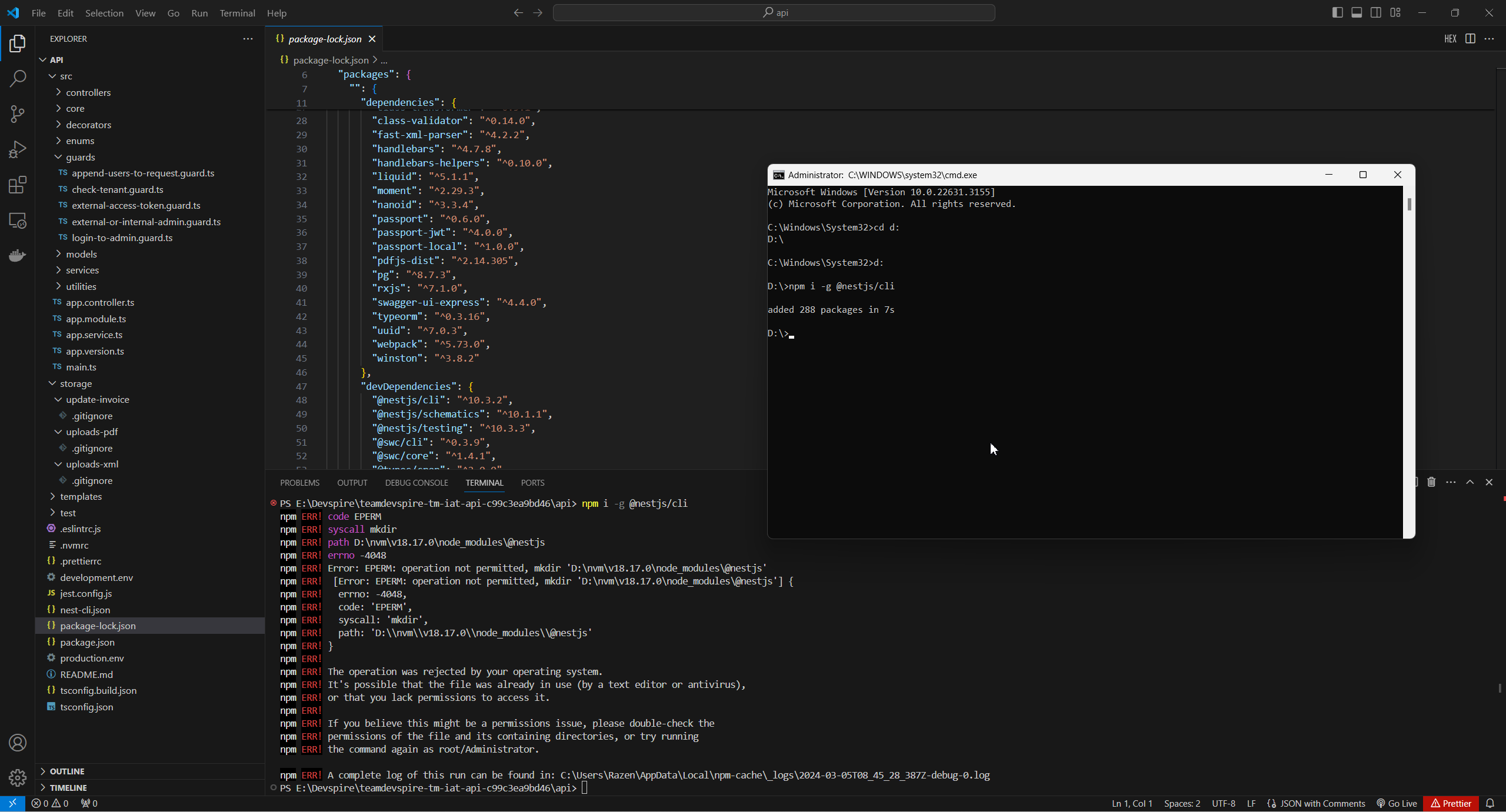Toggle Panel visibility layout button
The image size is (1506, 812).
pyautogui.click(x=1357, y=12)
